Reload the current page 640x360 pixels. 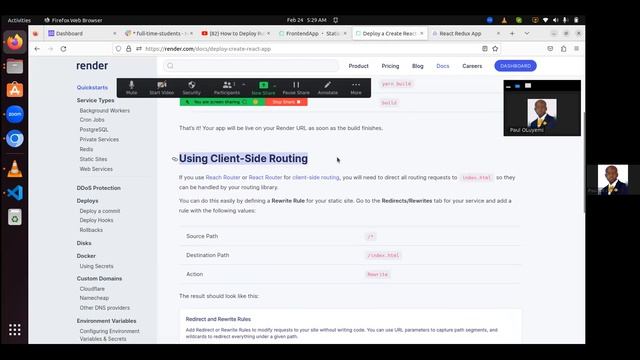[63, 49]
